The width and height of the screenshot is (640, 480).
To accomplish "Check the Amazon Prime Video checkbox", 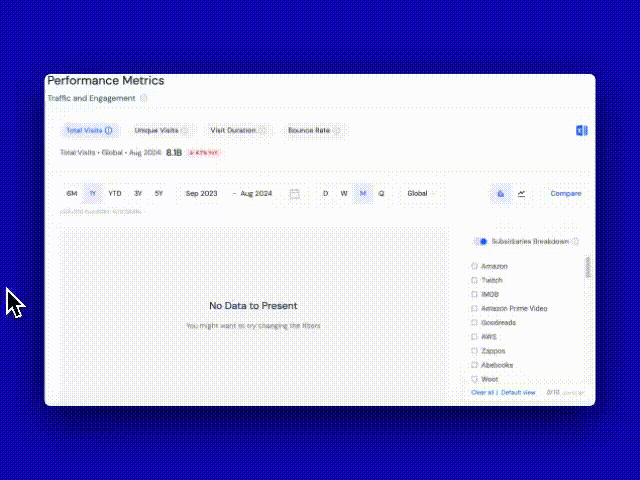I will 474,309.
